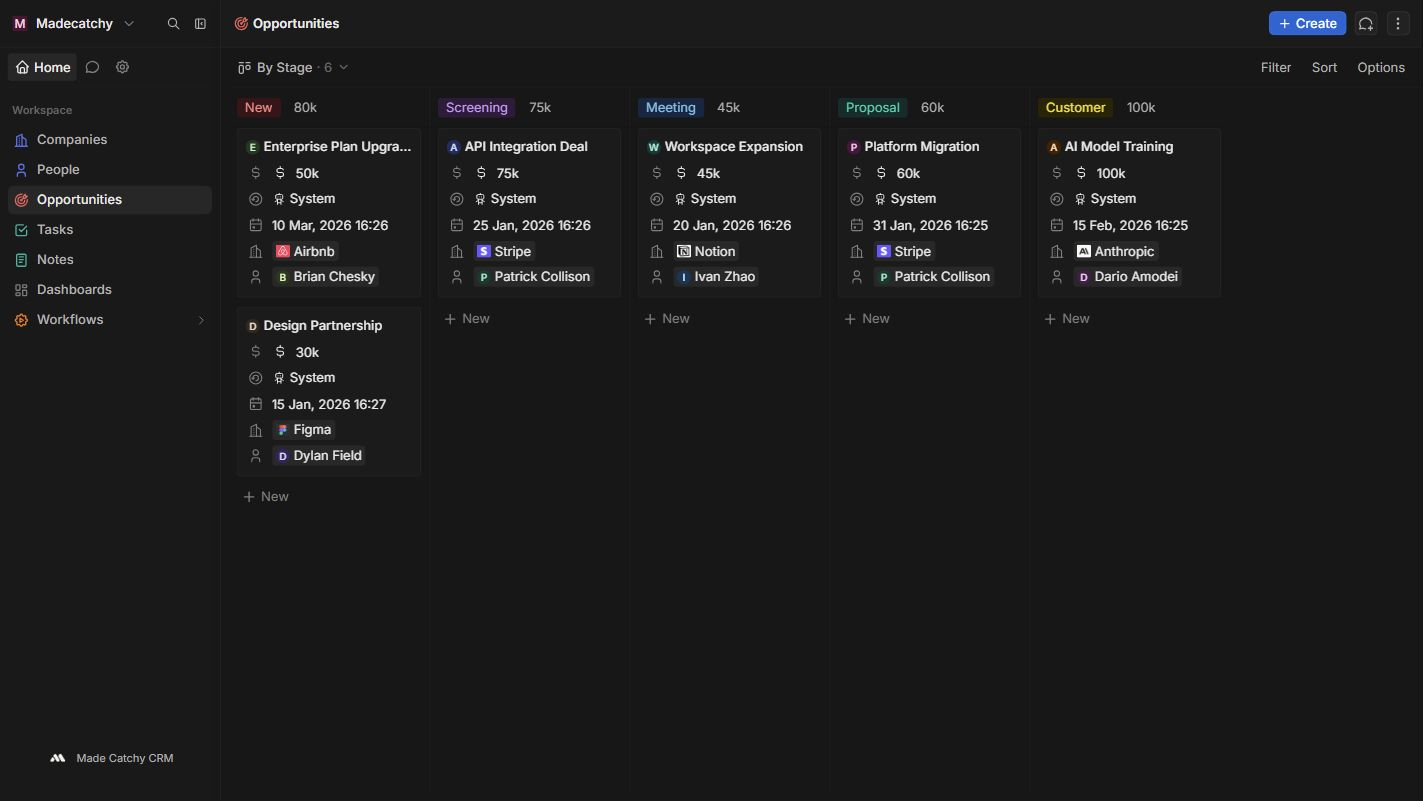
Task: Open the By Stage view dropdown
Action: 293,67
